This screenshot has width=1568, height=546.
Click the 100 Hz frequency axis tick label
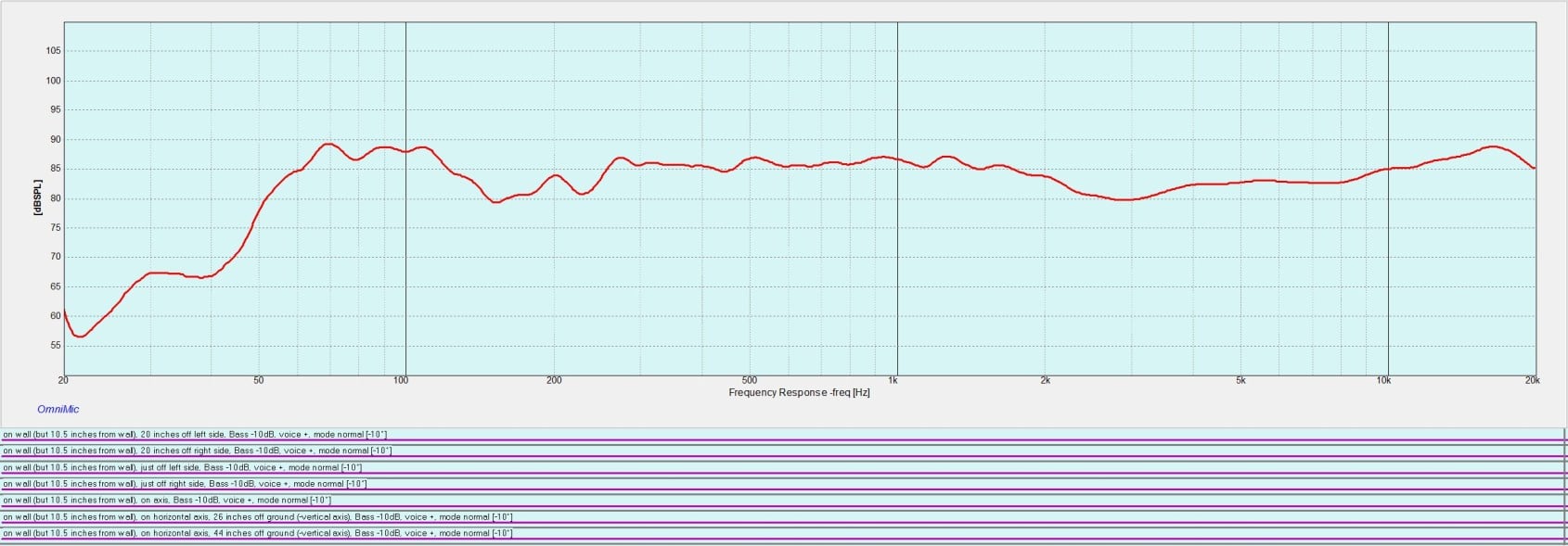pyautogui.click(x=401, y=380)
